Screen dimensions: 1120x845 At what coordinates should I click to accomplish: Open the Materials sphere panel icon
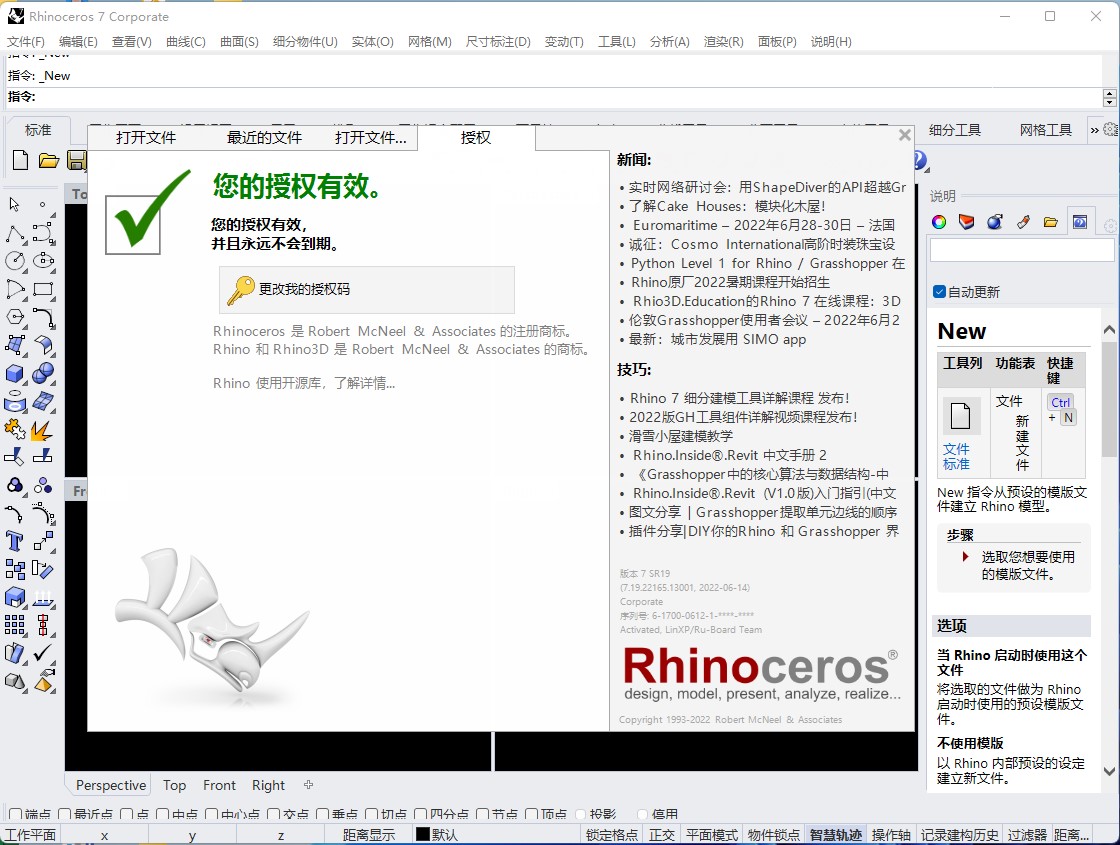[x=994, y=222]
